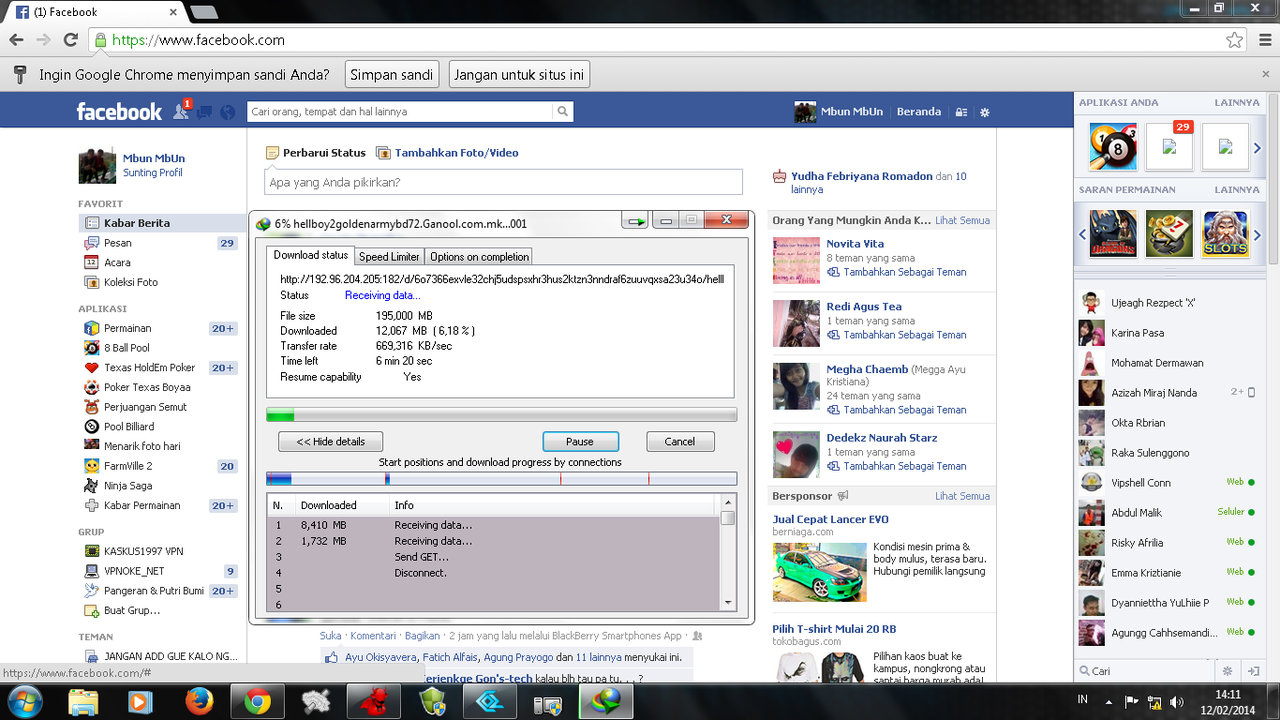
Task: Select connection row 1 Receiving data
Action: coord(494,525)
